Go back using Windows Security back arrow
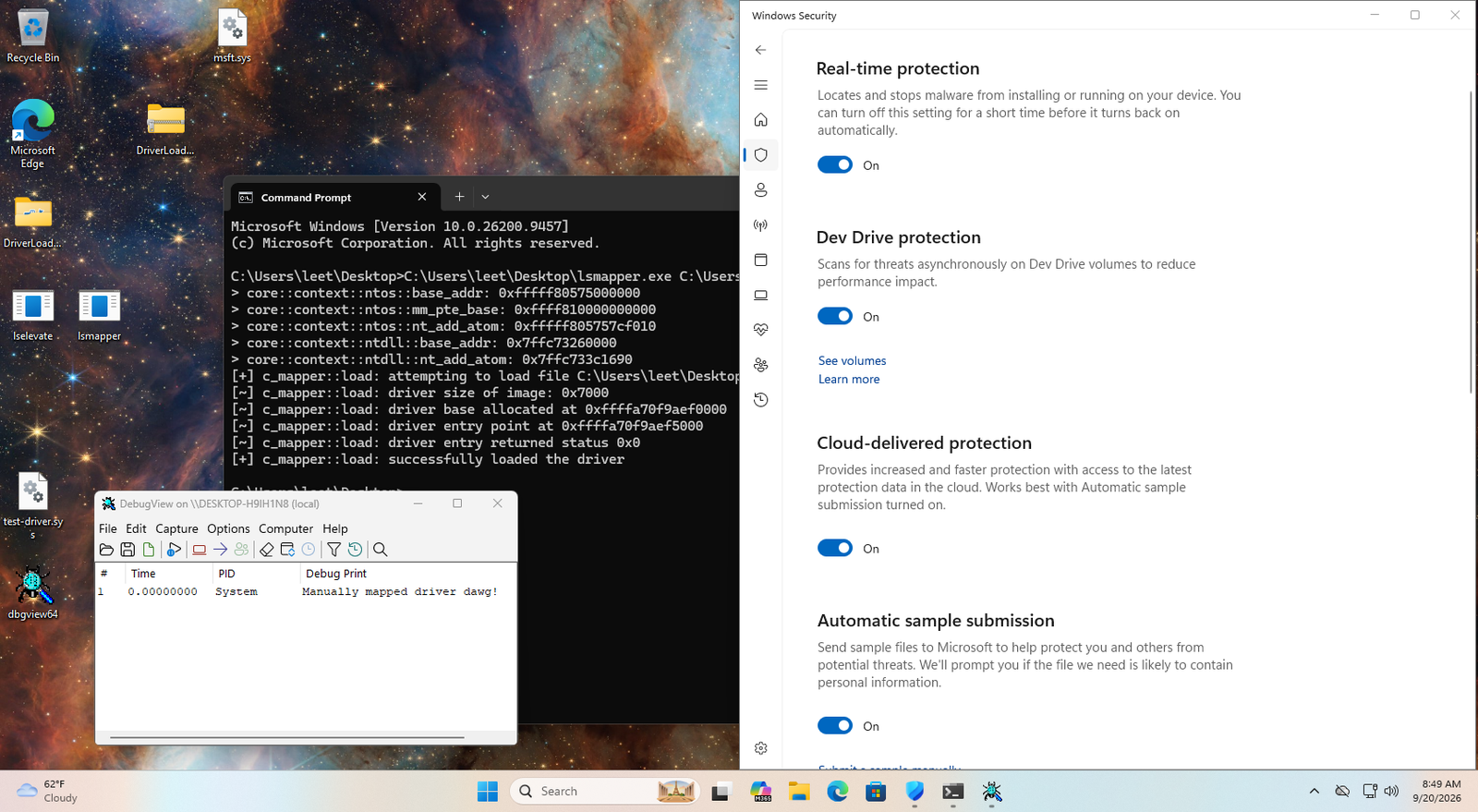 761,50
